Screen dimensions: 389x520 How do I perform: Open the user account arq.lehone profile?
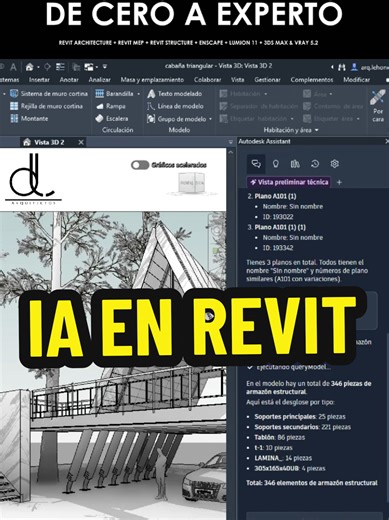(370, 67)
